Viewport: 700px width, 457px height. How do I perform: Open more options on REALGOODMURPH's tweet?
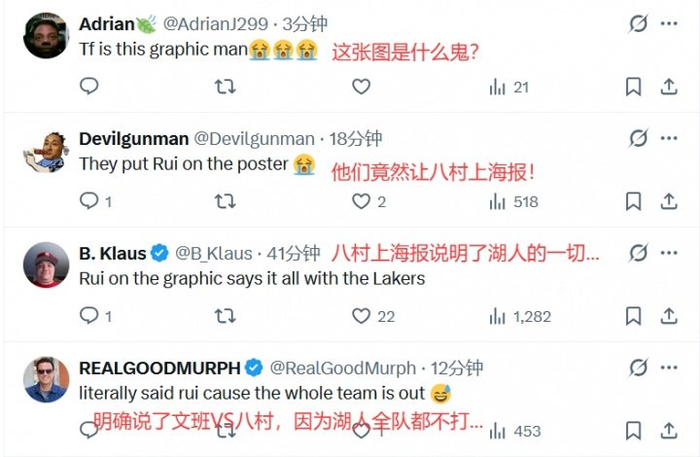pyautogui.click(x=669, y=367)
